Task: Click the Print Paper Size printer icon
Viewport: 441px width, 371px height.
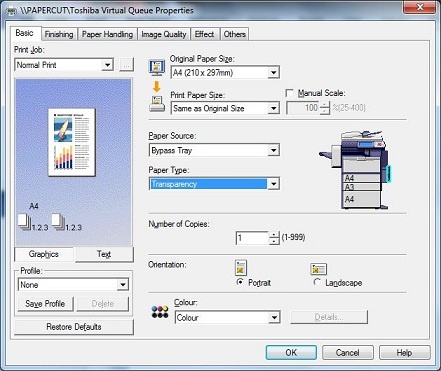Action: point(157,104)
